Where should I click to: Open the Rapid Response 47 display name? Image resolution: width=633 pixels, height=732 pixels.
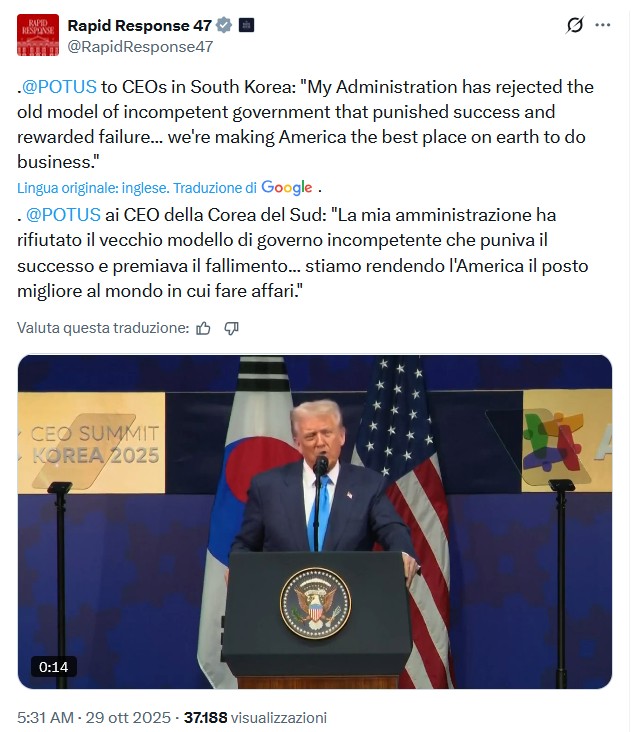tap(140, 25)
